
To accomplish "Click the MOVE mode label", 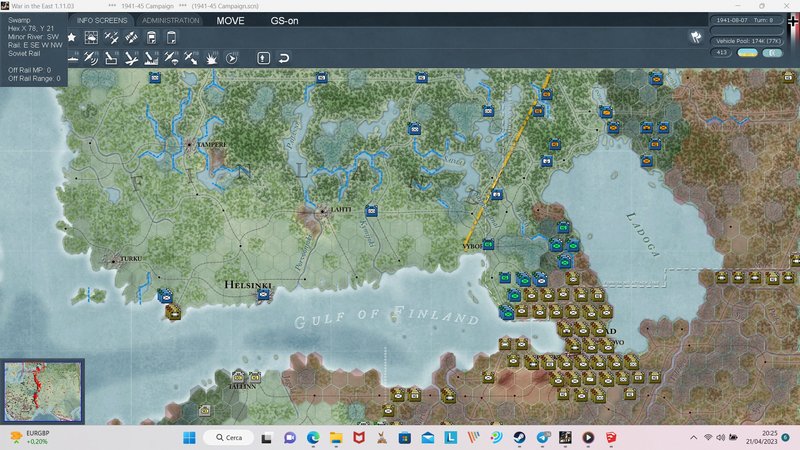I will [230, 21].
